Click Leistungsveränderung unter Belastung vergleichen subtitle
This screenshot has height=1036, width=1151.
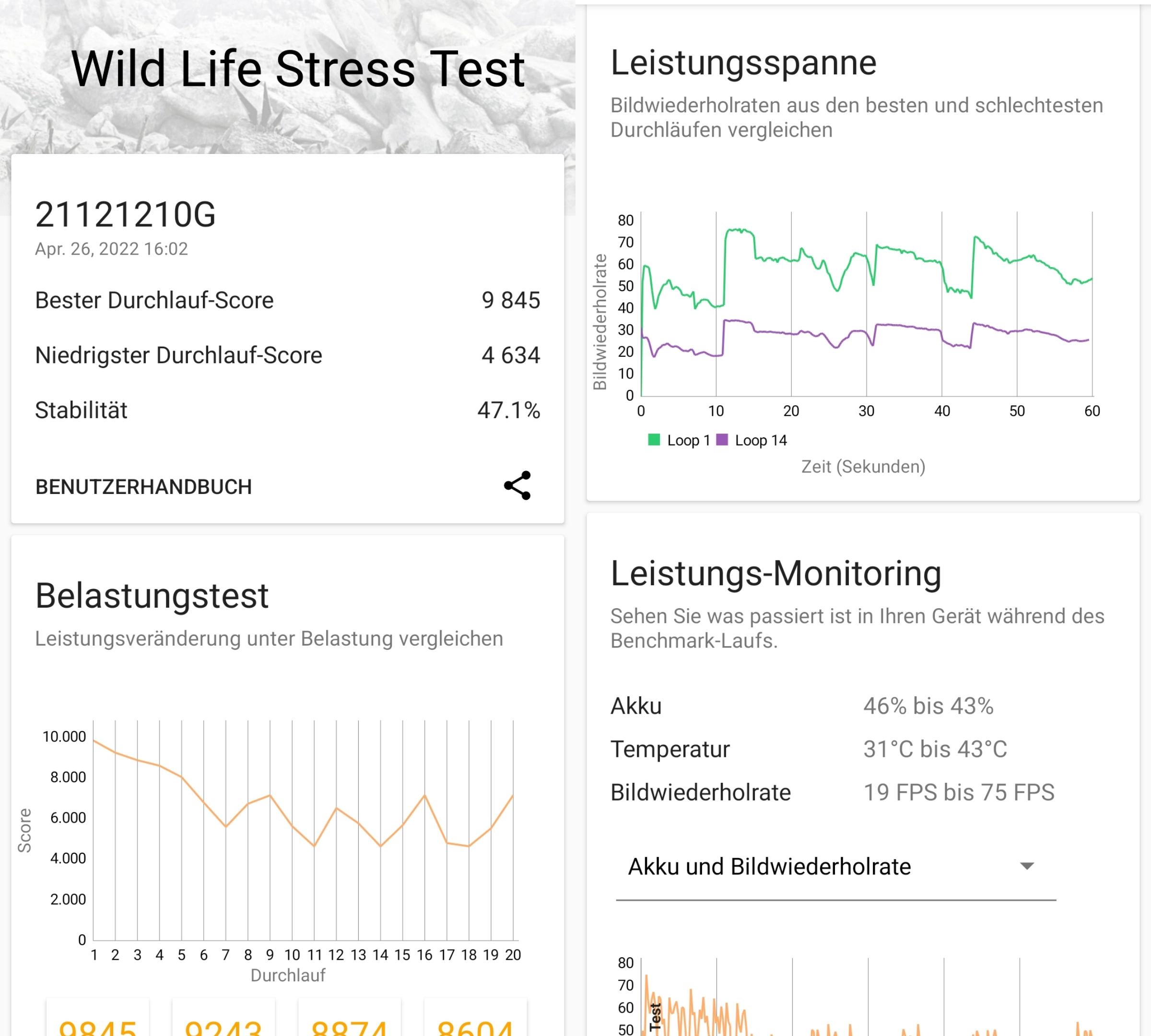coord(269,639)
